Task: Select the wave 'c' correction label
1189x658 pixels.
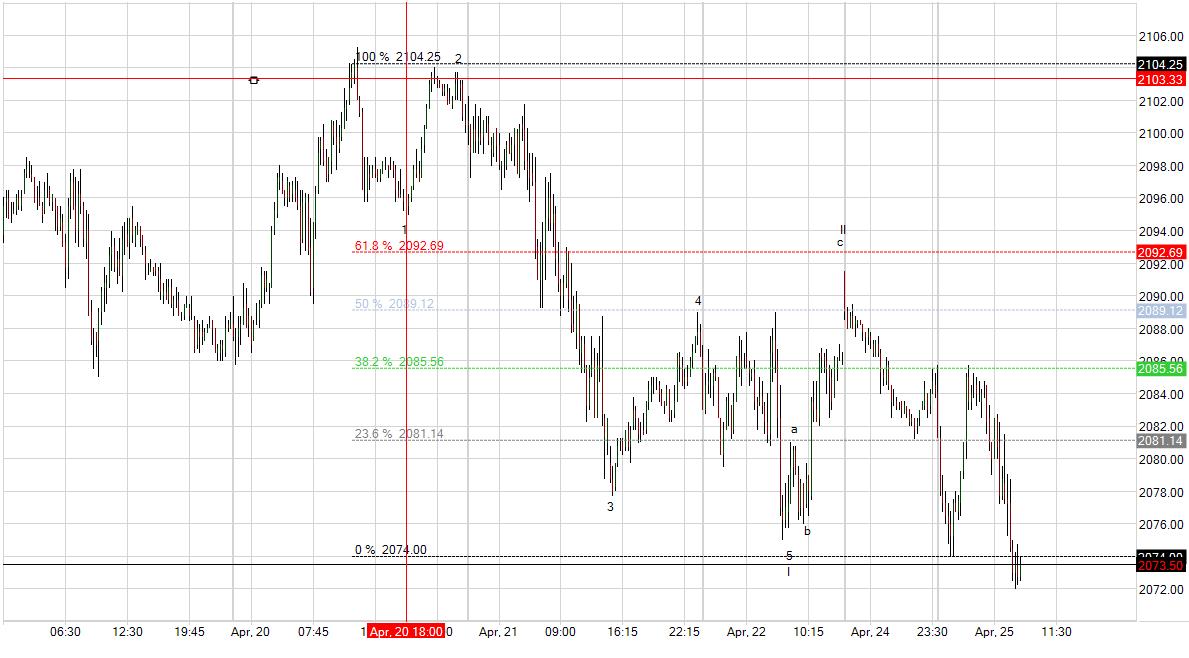Action: click(x=839, y=243)
